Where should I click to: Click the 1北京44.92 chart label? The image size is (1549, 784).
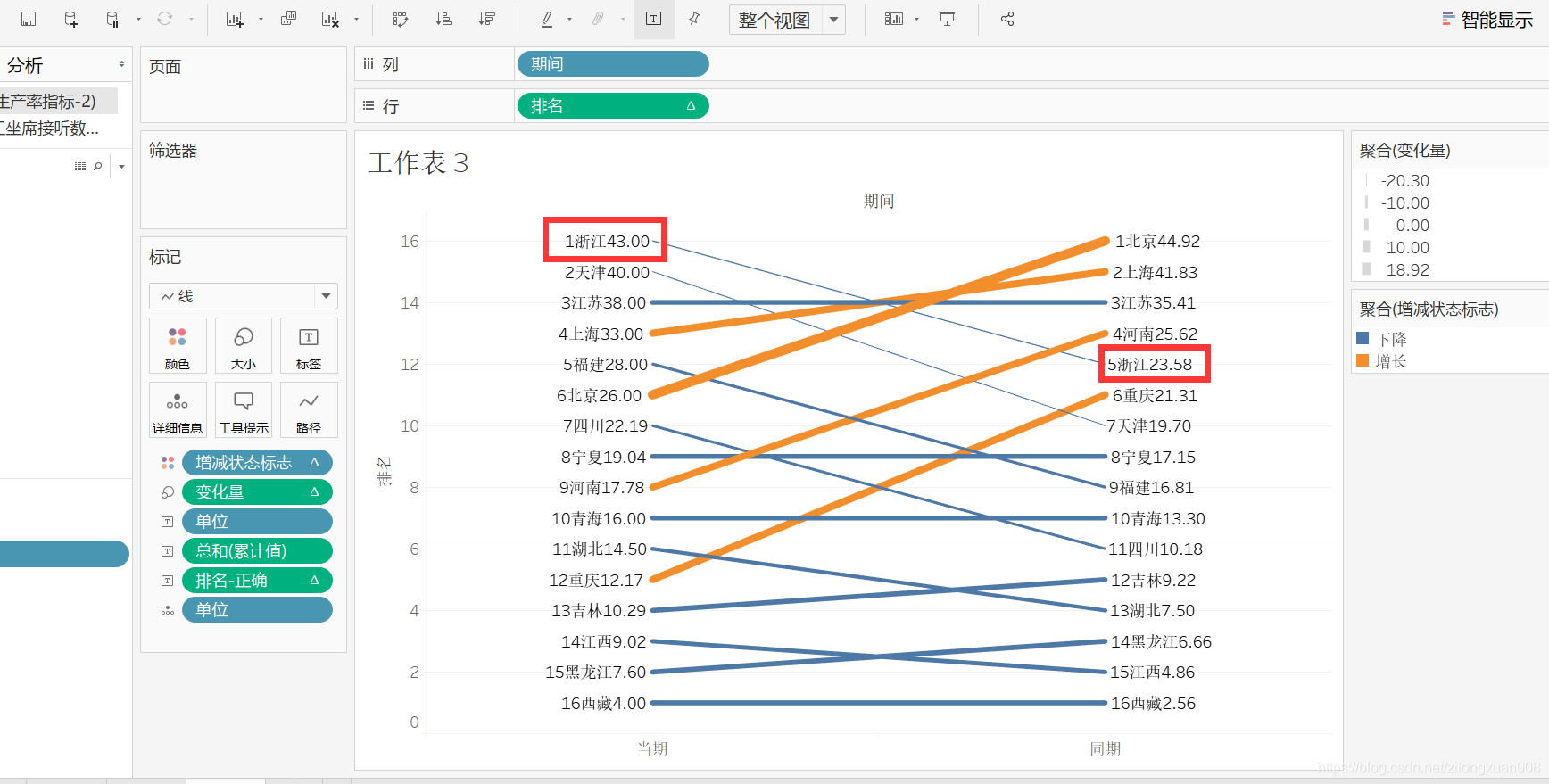(1157, 242)
